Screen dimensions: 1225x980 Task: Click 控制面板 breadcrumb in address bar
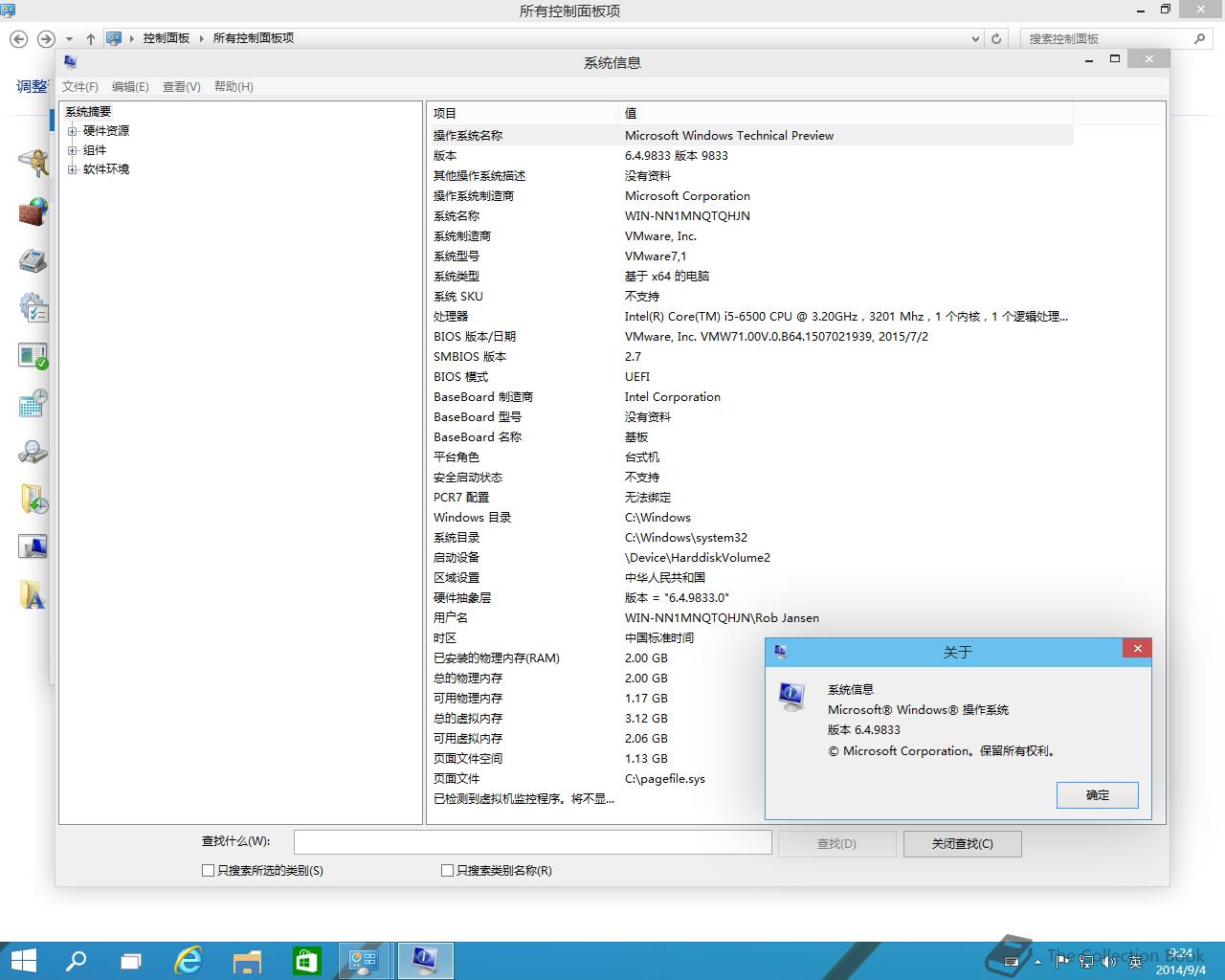point(167,38)
